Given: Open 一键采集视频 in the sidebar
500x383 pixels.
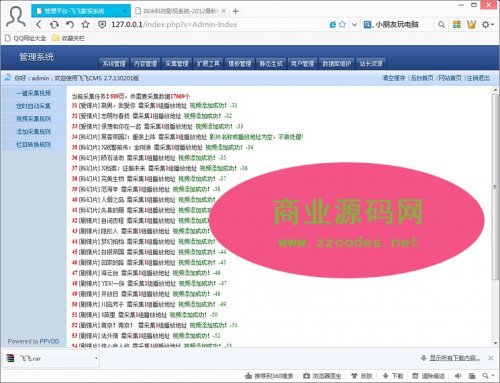Looking at the screenshot, I should pyautogui.click(x=33, y=93).
